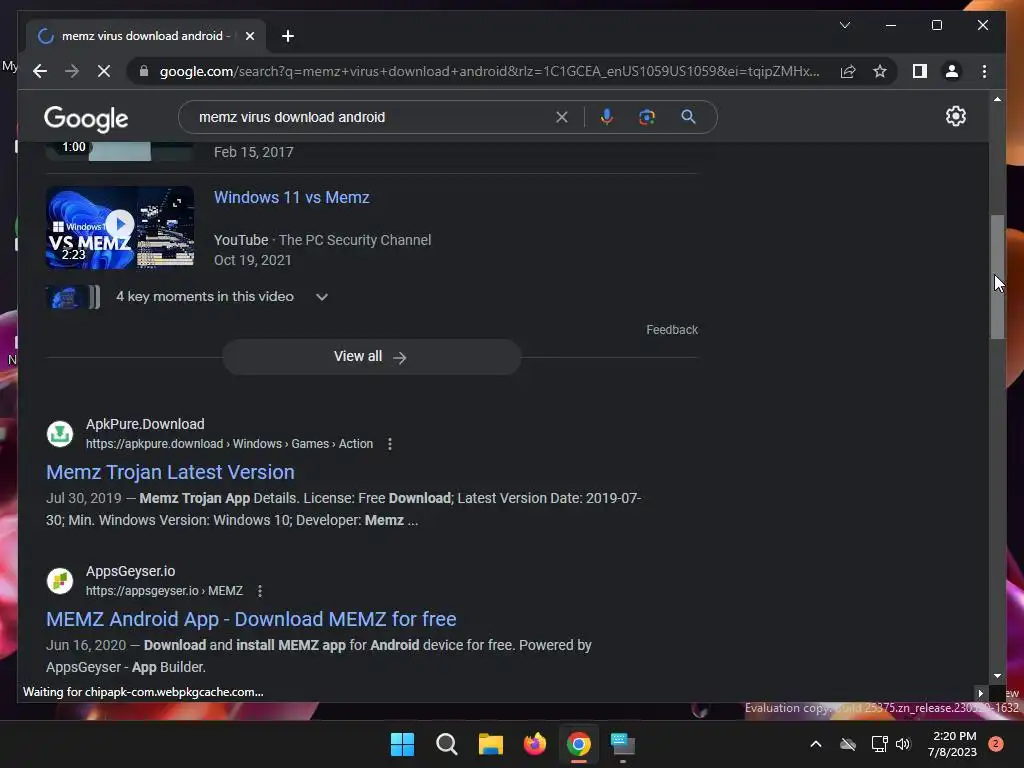
Task: Open File Explorer from the taskbar
Action: click(x=490, y=744)
